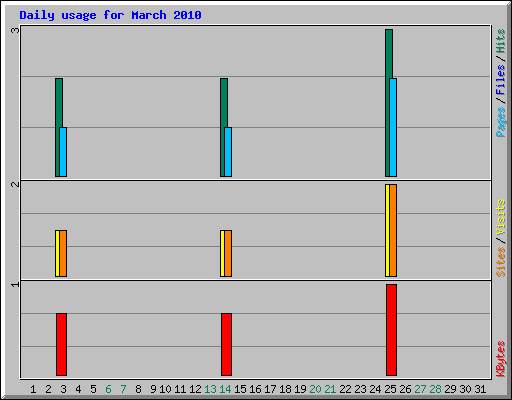The width and height of the screenshot is (512, 400).
Task: Click green weekend day 20 label
Action: point(315,389)
